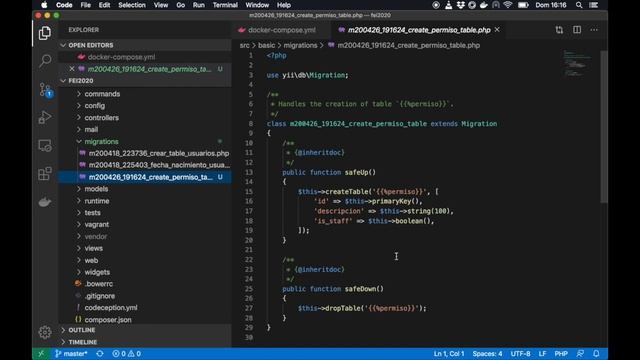Open the Selection menu

coord(132,5)
